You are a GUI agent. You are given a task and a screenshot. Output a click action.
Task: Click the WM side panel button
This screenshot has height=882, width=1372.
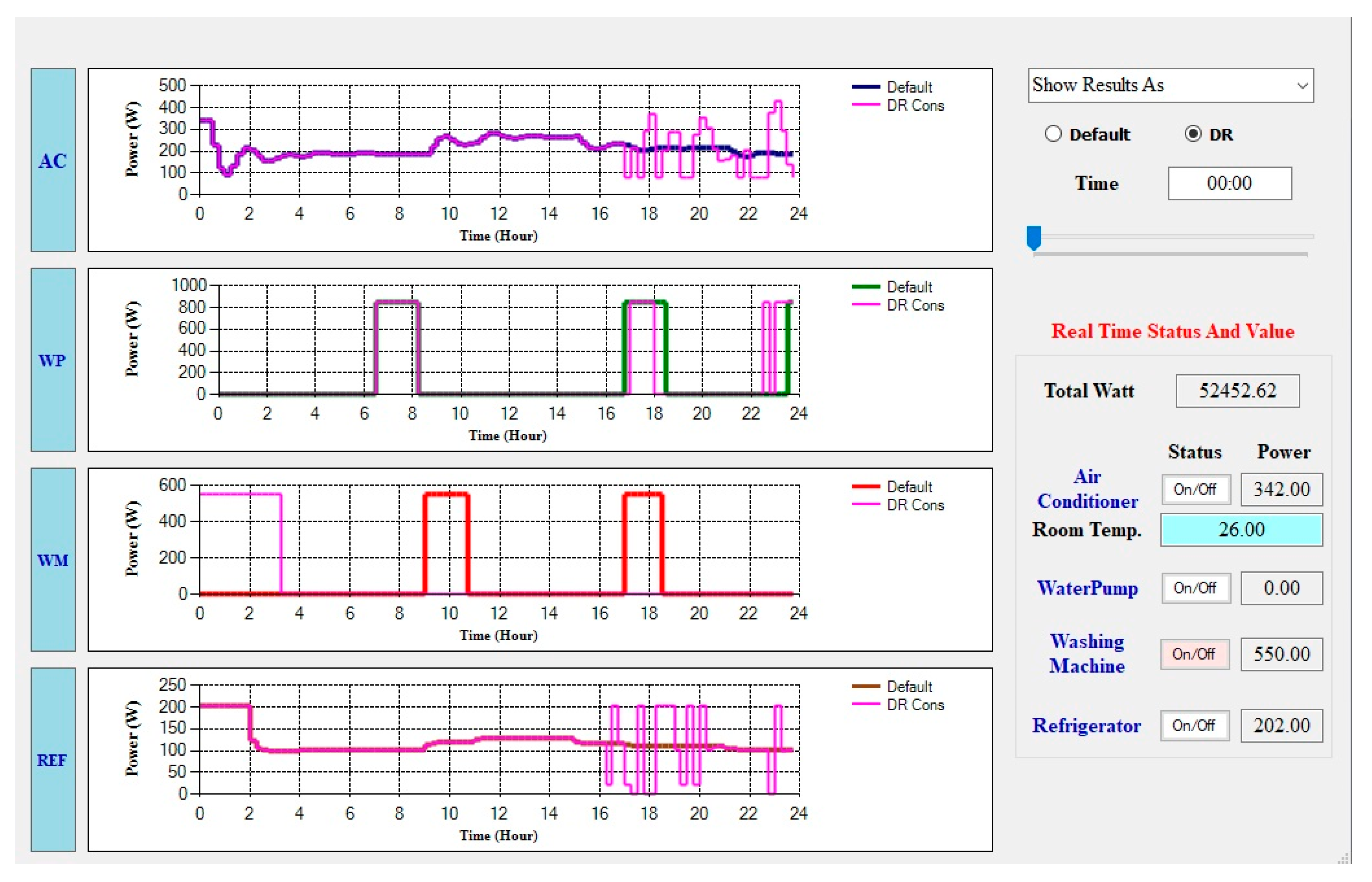pos(53,560)
